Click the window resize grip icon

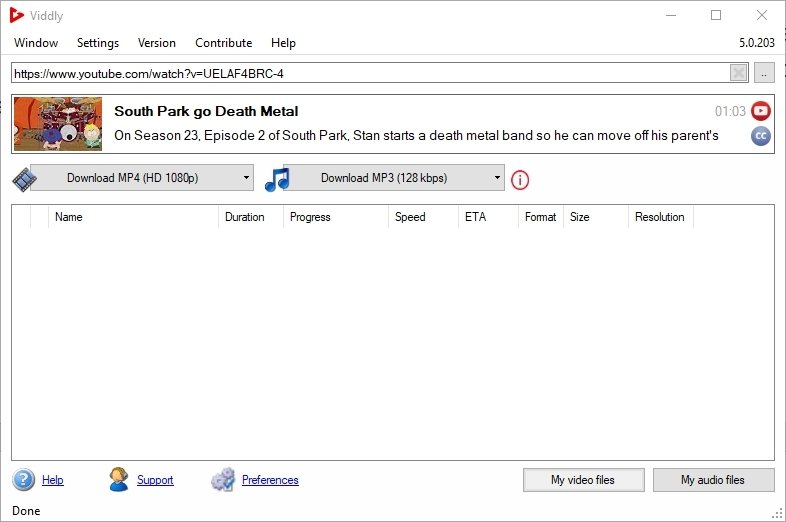(x=777, y=513)
